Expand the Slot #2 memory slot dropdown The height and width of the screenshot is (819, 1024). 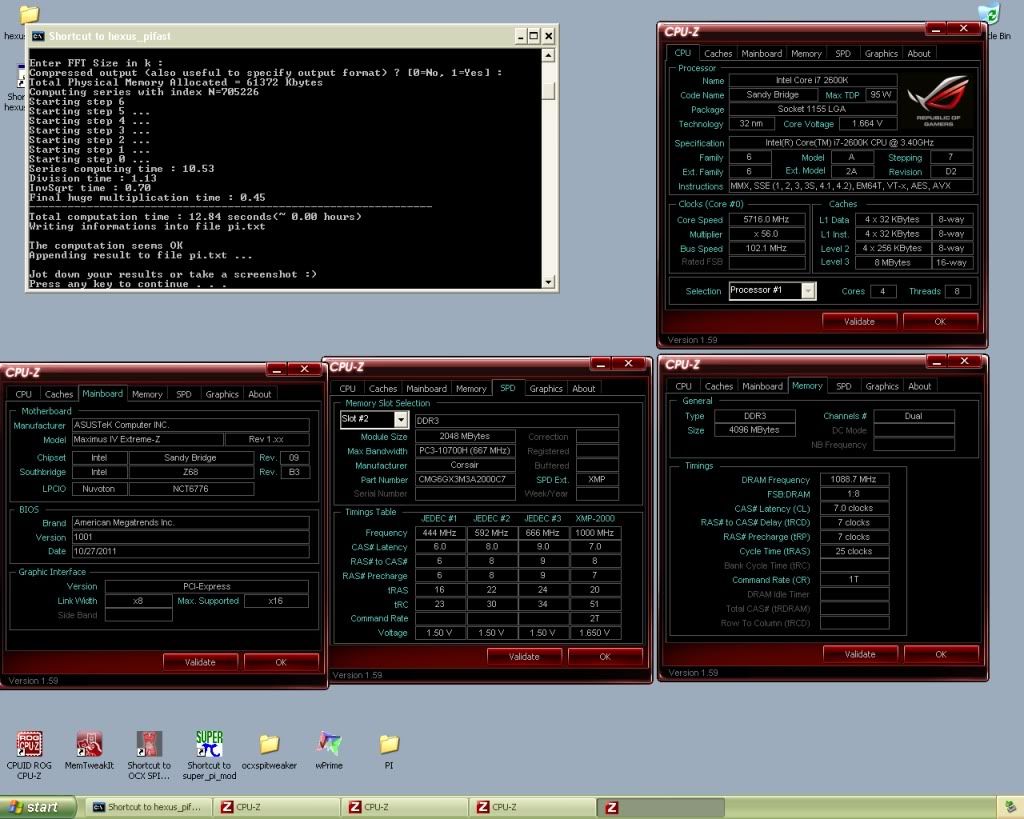400,420
